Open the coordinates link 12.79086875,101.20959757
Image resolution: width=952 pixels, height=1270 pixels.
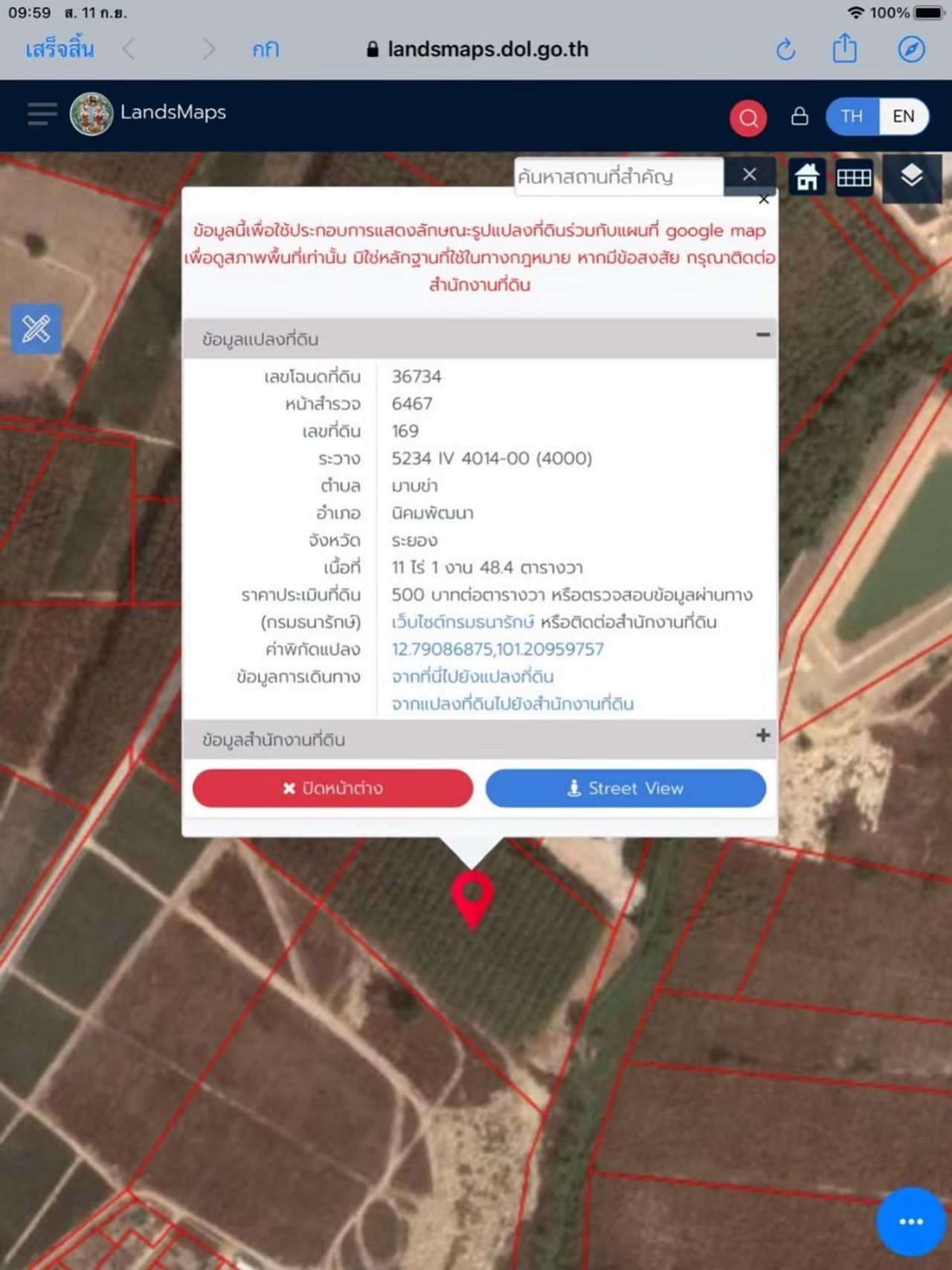click(498, 650)
